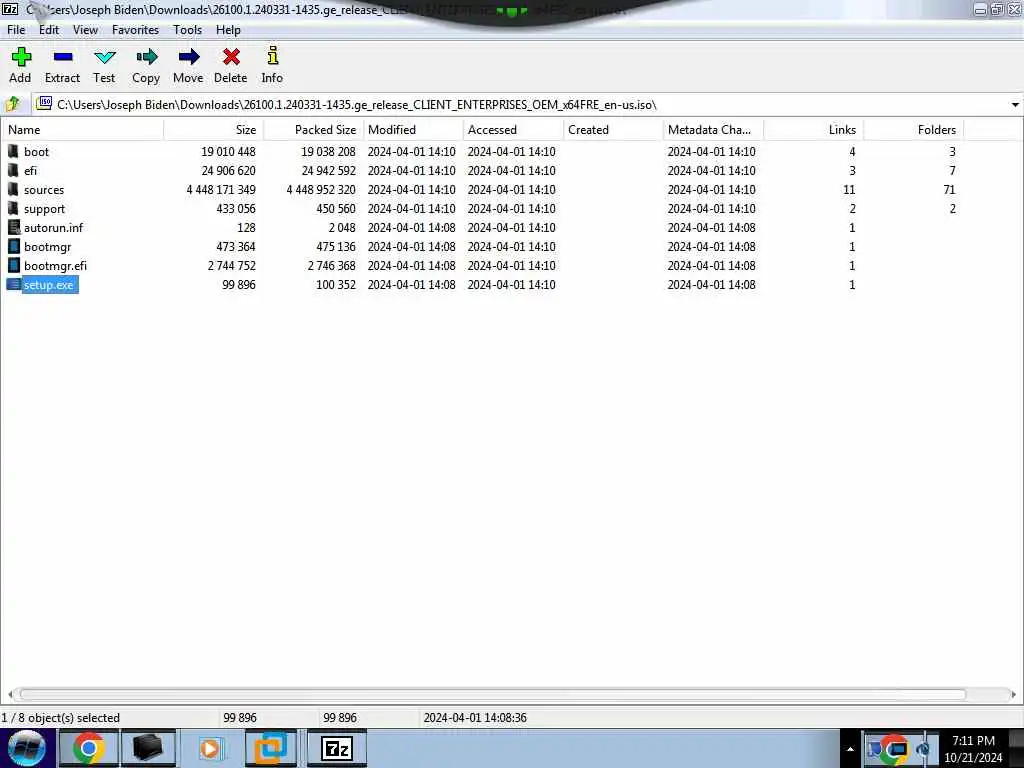The height and width of the screenshot is (768, 1024).
Task: Click the Copy arrow icon
Action: click(146, 57)
